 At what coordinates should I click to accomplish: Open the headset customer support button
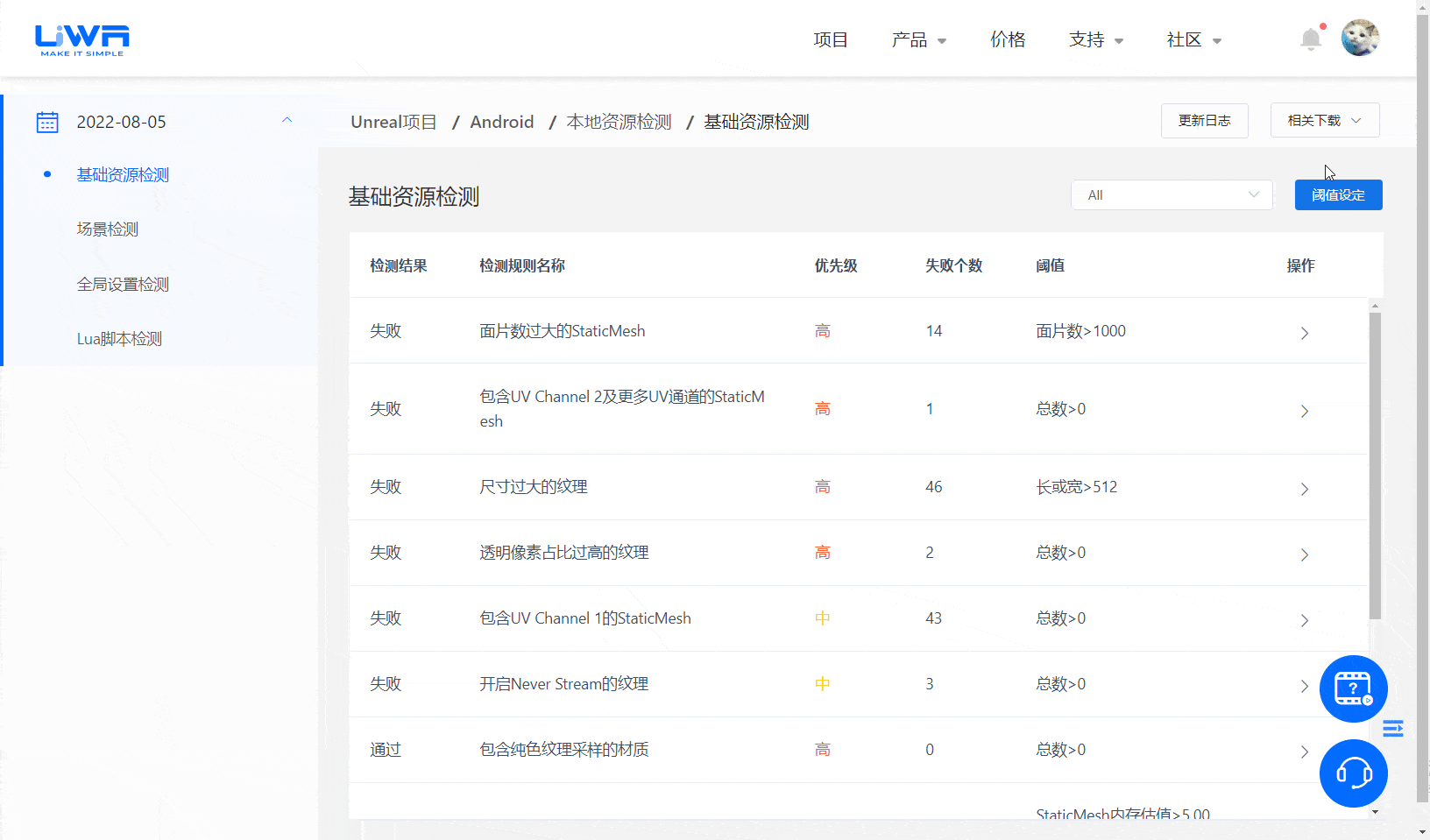click(1353, 773)
